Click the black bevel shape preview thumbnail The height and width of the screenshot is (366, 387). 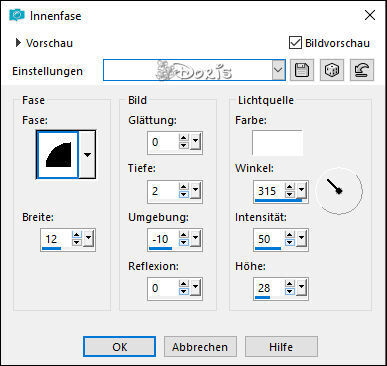pos(58,154)
